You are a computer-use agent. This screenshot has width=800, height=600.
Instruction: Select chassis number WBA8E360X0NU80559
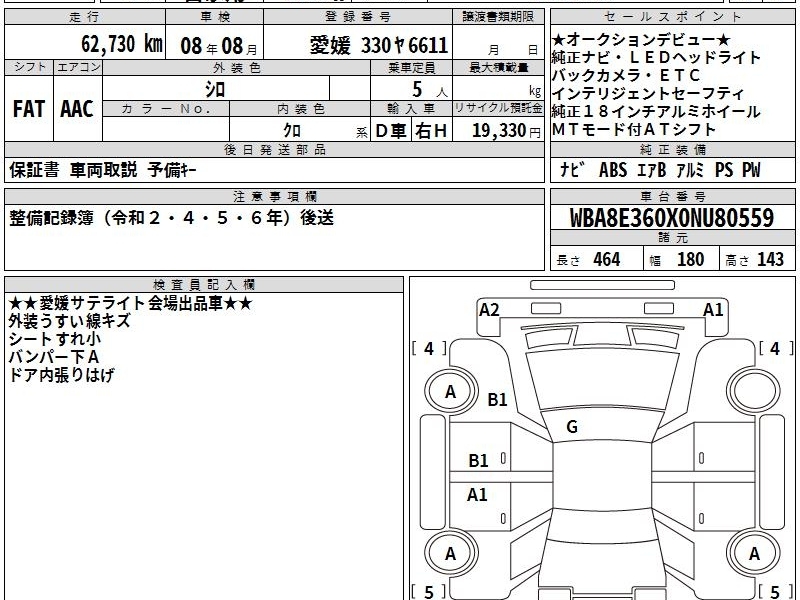click(x=671, y=218)
